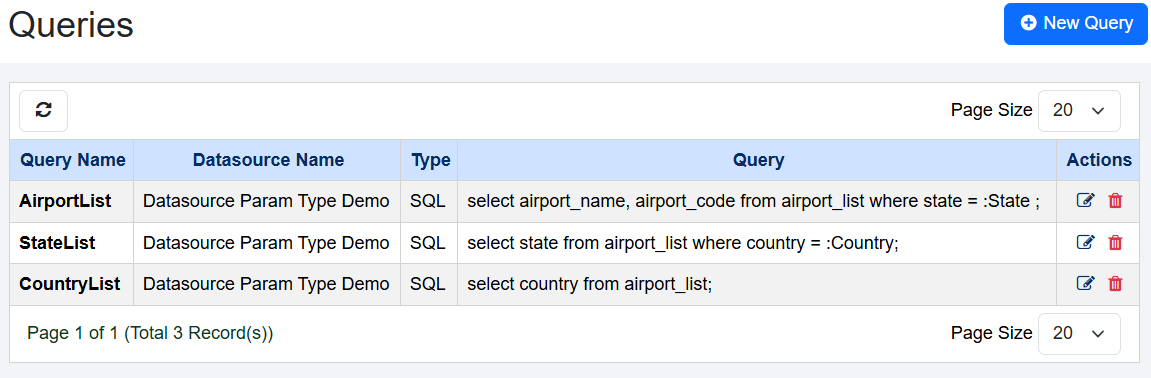Click the New Query button
The height and width of the screenshot is (378, 1151).
click(1075, 23)
